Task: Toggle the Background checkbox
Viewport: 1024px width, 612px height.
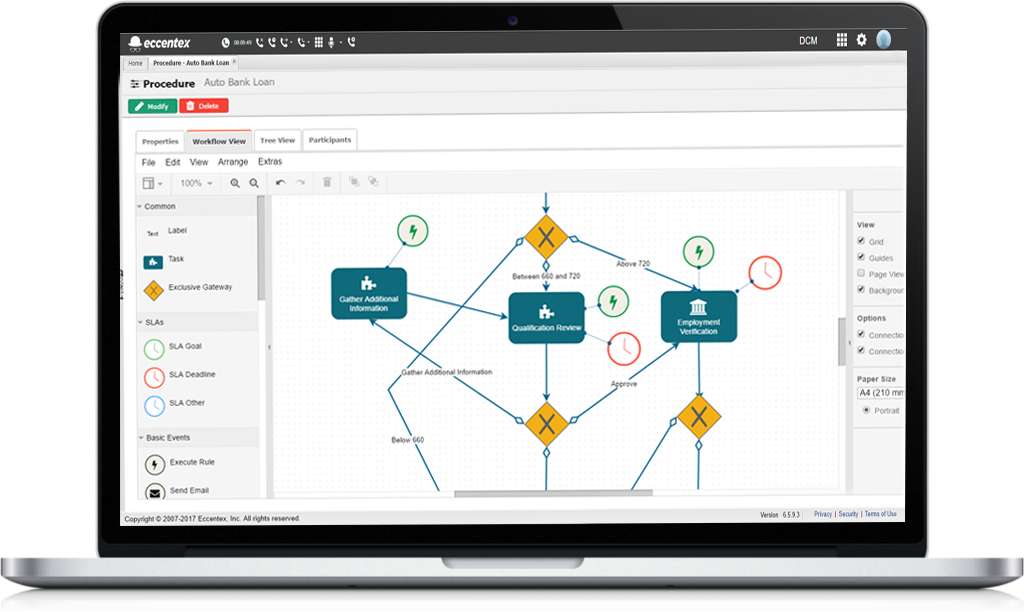Action: (861, 289)
